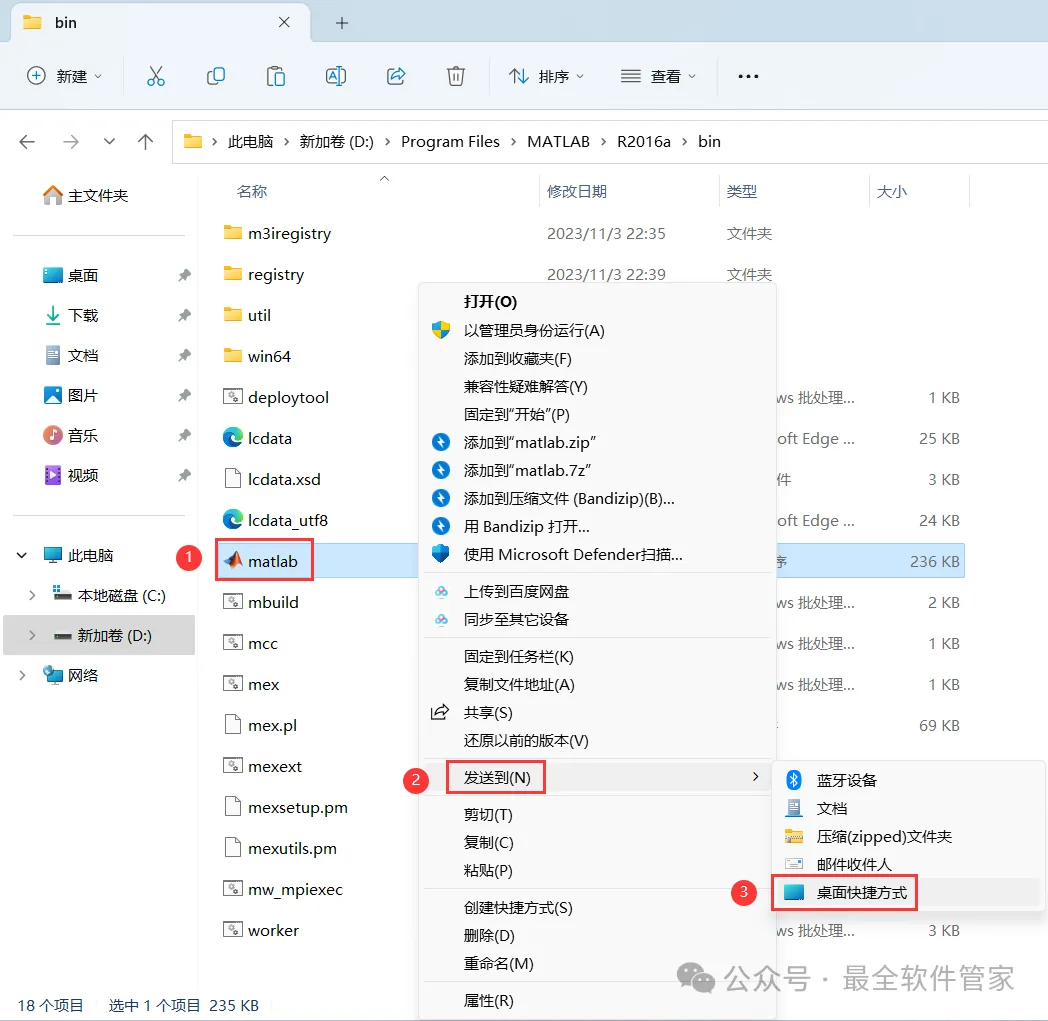This screenshot has height=1021, width=1048.
Task: Select the lcdata_utf8 file
Action: [275, 520]
